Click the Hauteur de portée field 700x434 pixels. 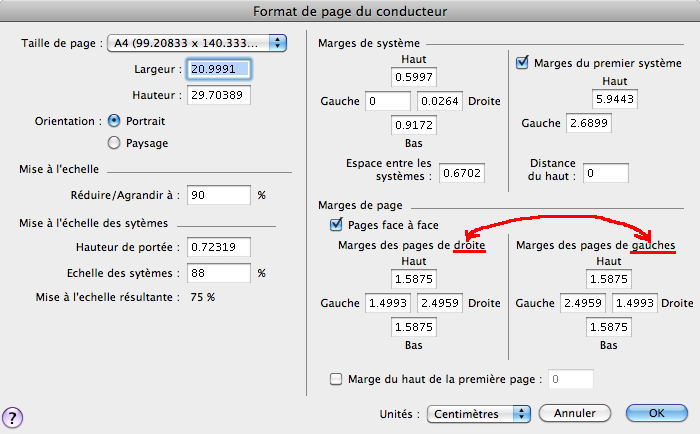[x=218, y=246]
